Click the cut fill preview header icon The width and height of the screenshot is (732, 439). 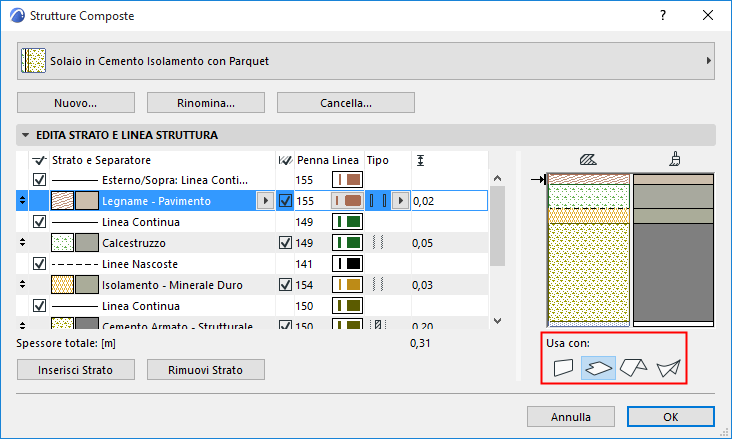click(x=588, y=160)
